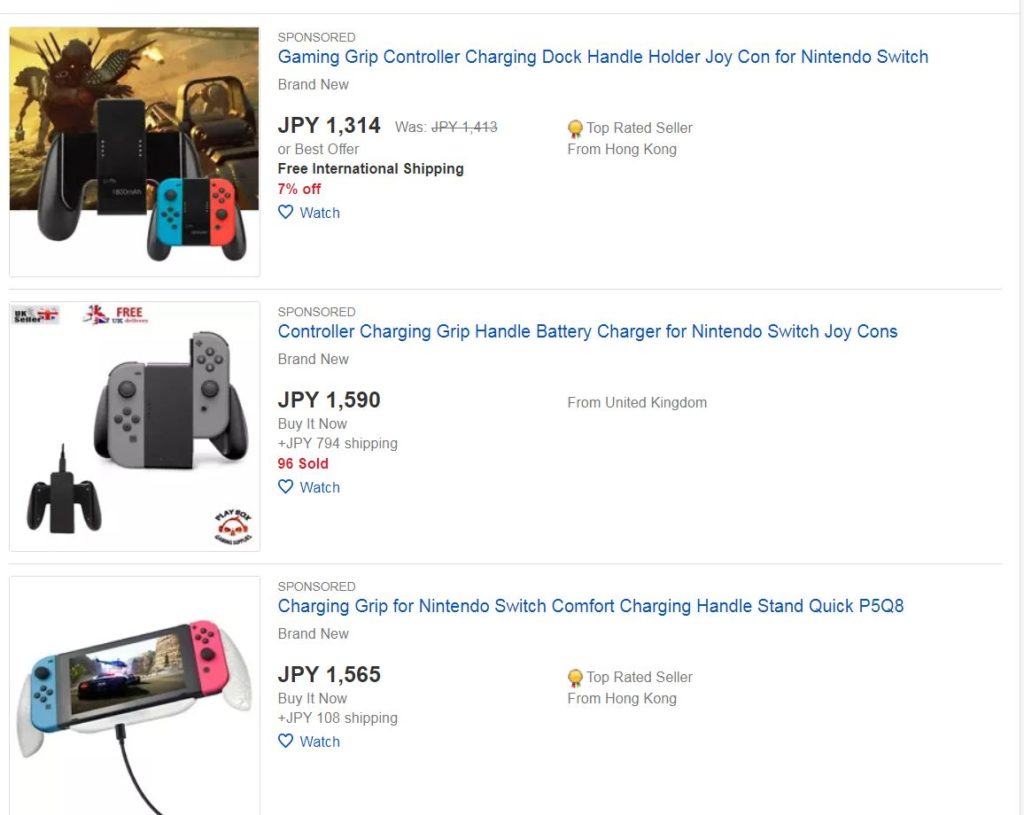Toggle Watch text on the JPY 1,590 listing
Viewport: 1024px width, 815px height.
320,487
